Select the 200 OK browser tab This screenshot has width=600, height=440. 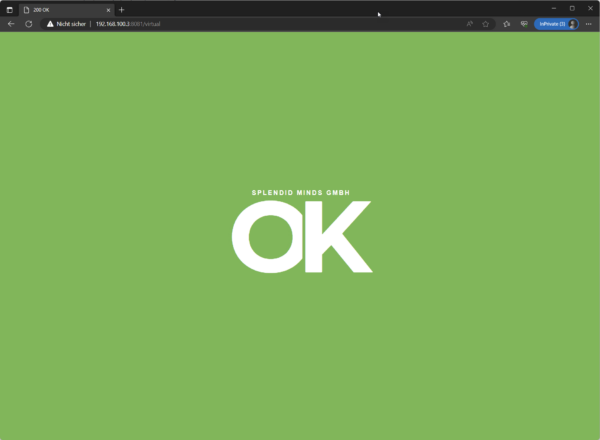[x=67, y=10]
